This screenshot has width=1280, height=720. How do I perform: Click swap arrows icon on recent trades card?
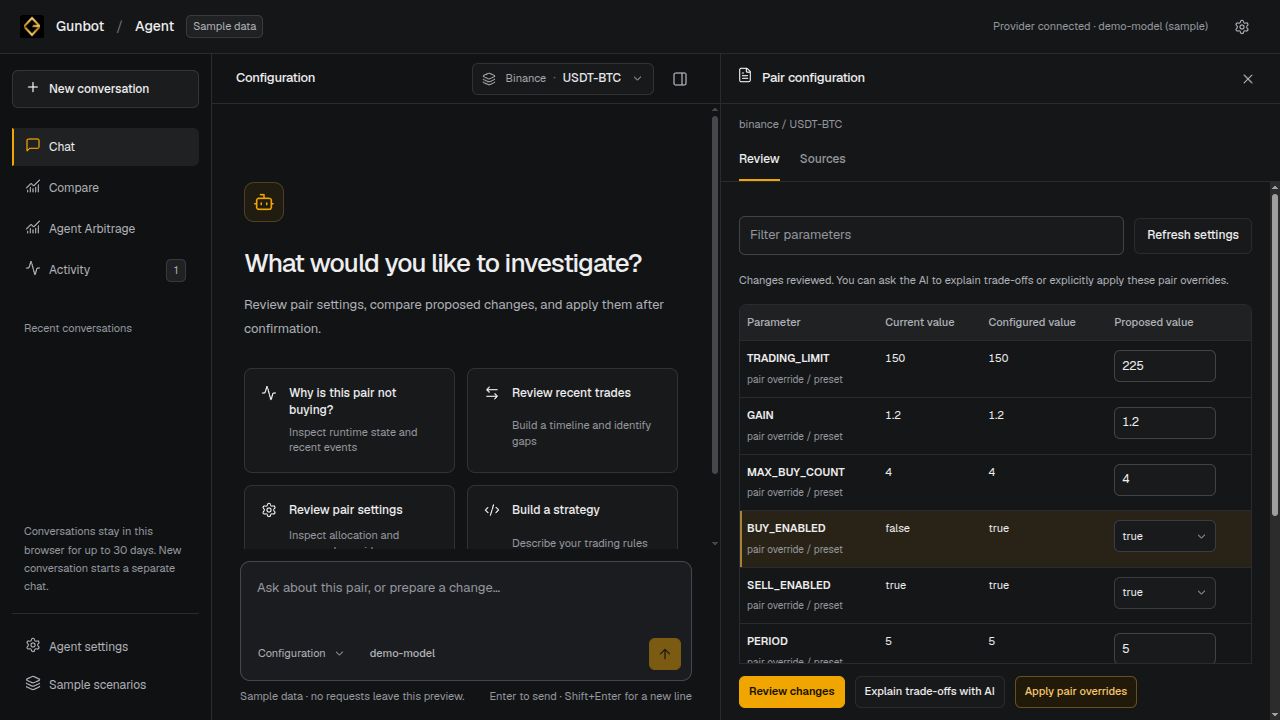492,393
